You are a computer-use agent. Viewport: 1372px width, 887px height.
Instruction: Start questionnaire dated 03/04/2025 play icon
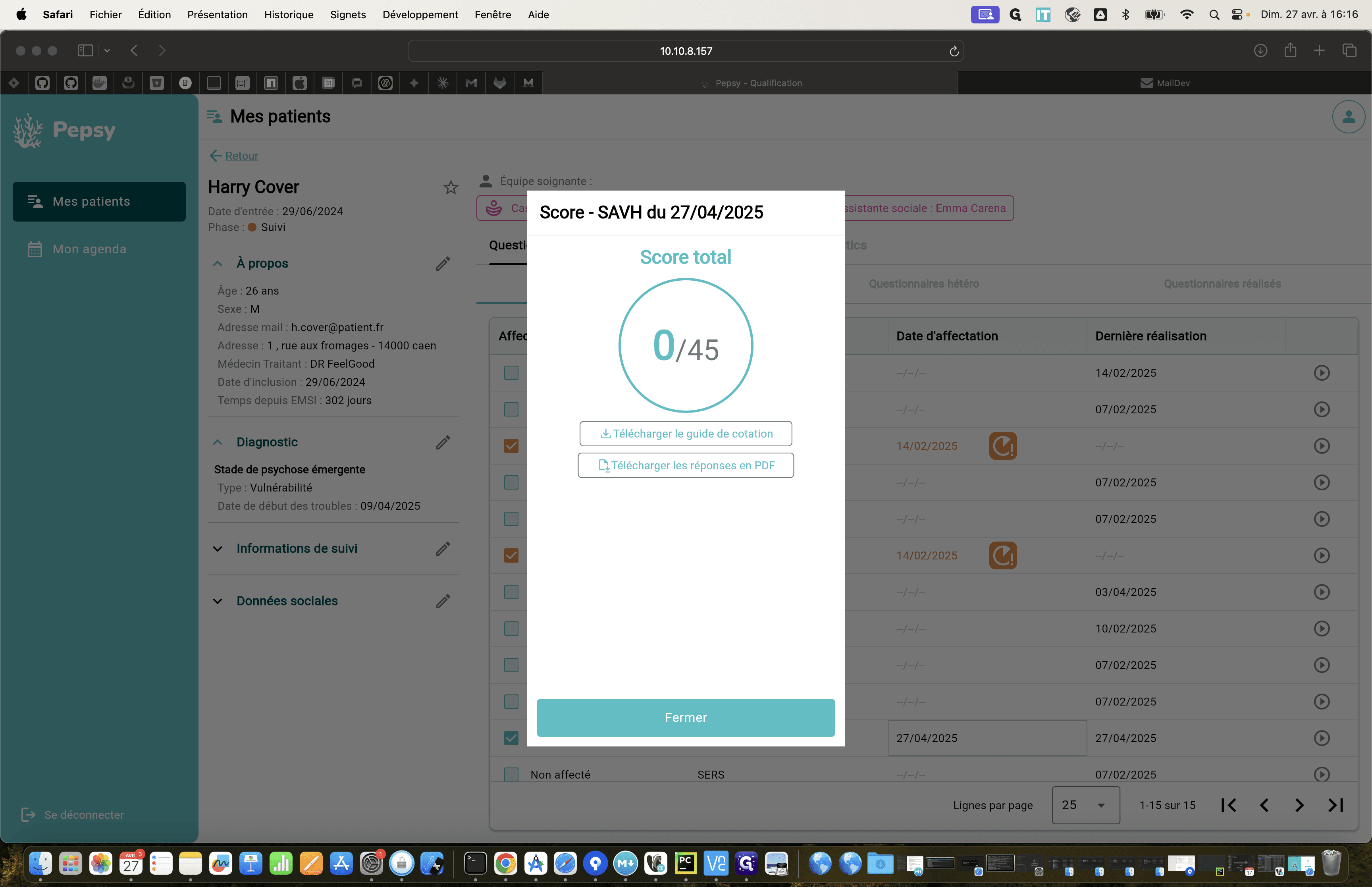(x=1321, y=592)
